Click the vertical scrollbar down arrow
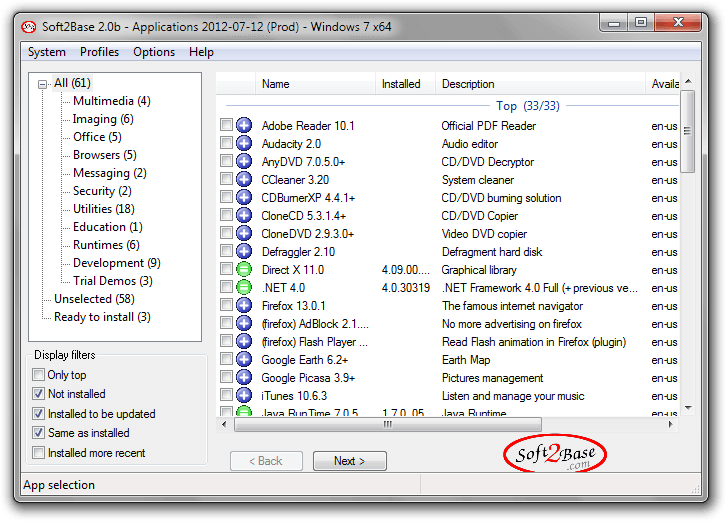This screenshot has height=522, width=727. click(687, 408)
